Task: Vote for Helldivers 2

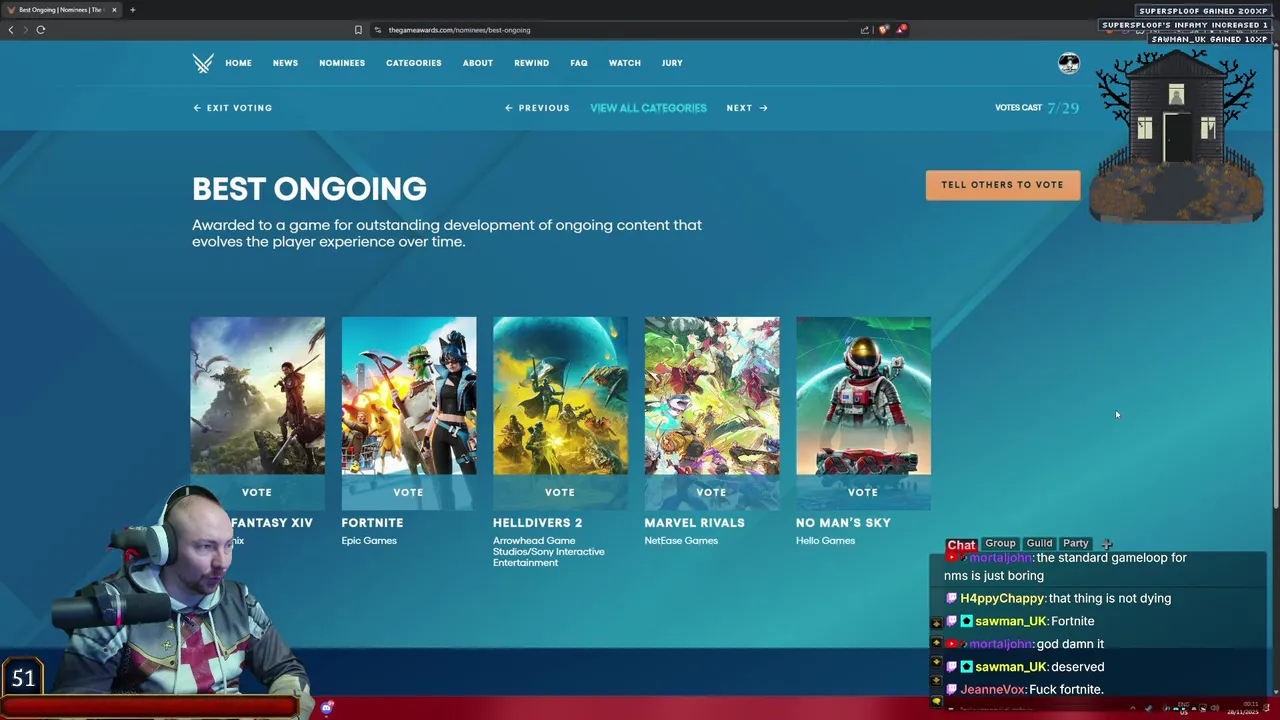Action: click(x=560, y=492)
